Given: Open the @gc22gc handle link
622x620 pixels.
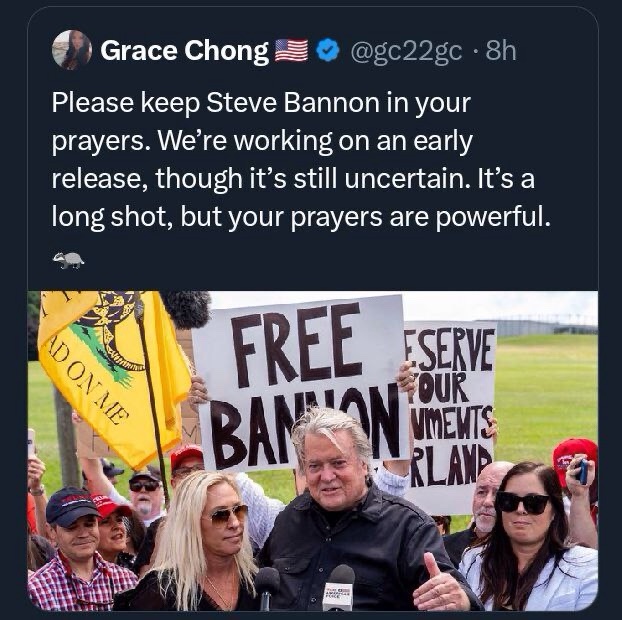Looking at the screenshot, I should (x=405, y=50).
